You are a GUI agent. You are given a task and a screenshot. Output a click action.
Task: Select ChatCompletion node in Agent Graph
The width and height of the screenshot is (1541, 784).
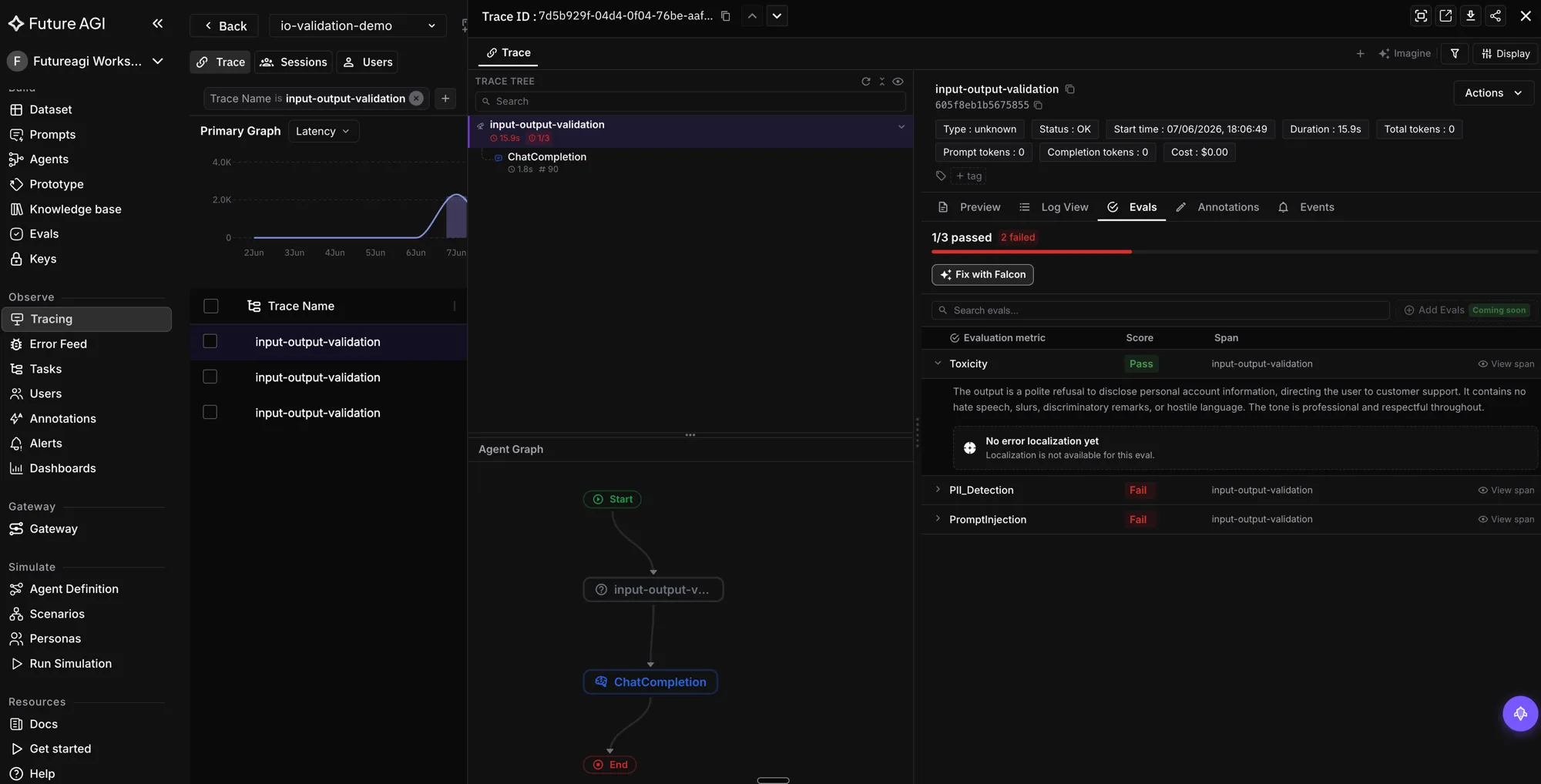coord(650,682)
